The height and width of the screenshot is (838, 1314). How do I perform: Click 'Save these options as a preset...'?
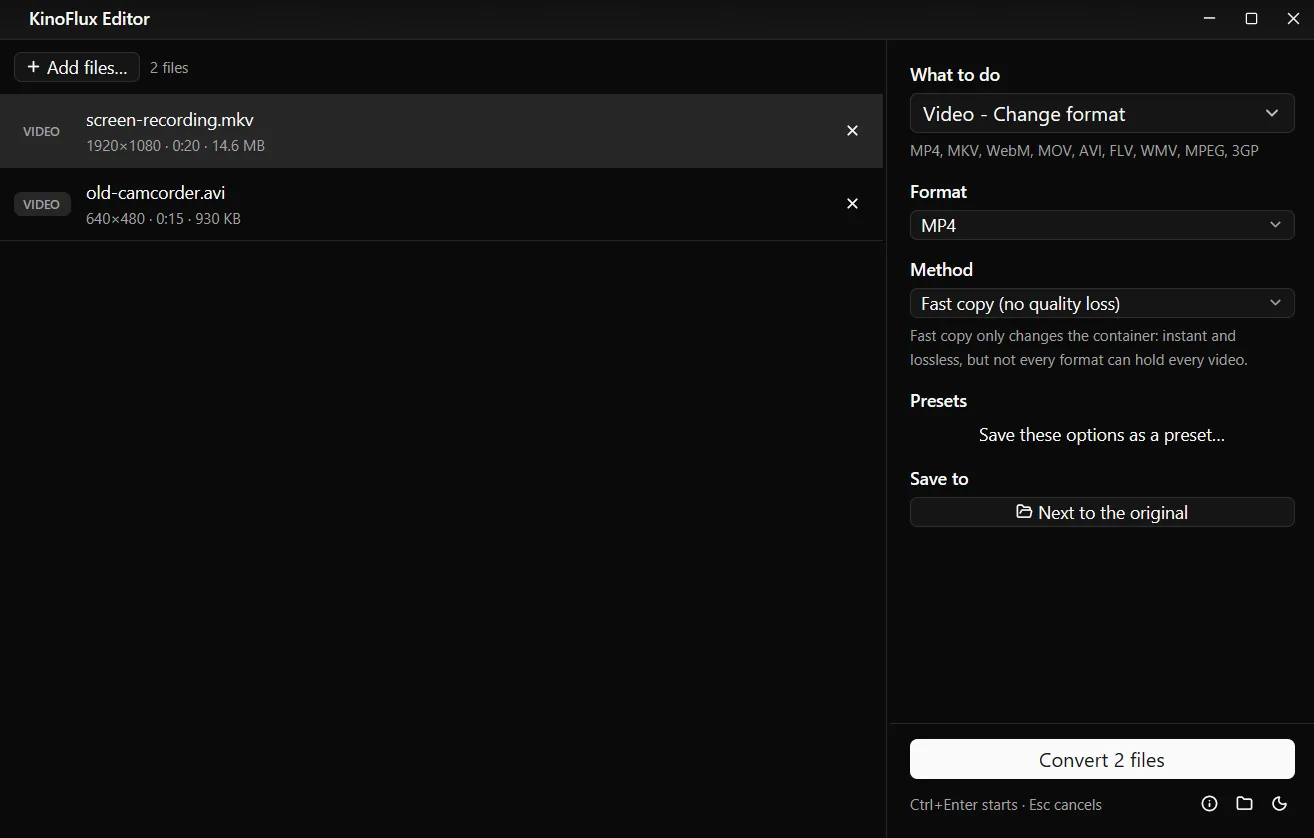pyautogui.click(x=1102, y=435)
